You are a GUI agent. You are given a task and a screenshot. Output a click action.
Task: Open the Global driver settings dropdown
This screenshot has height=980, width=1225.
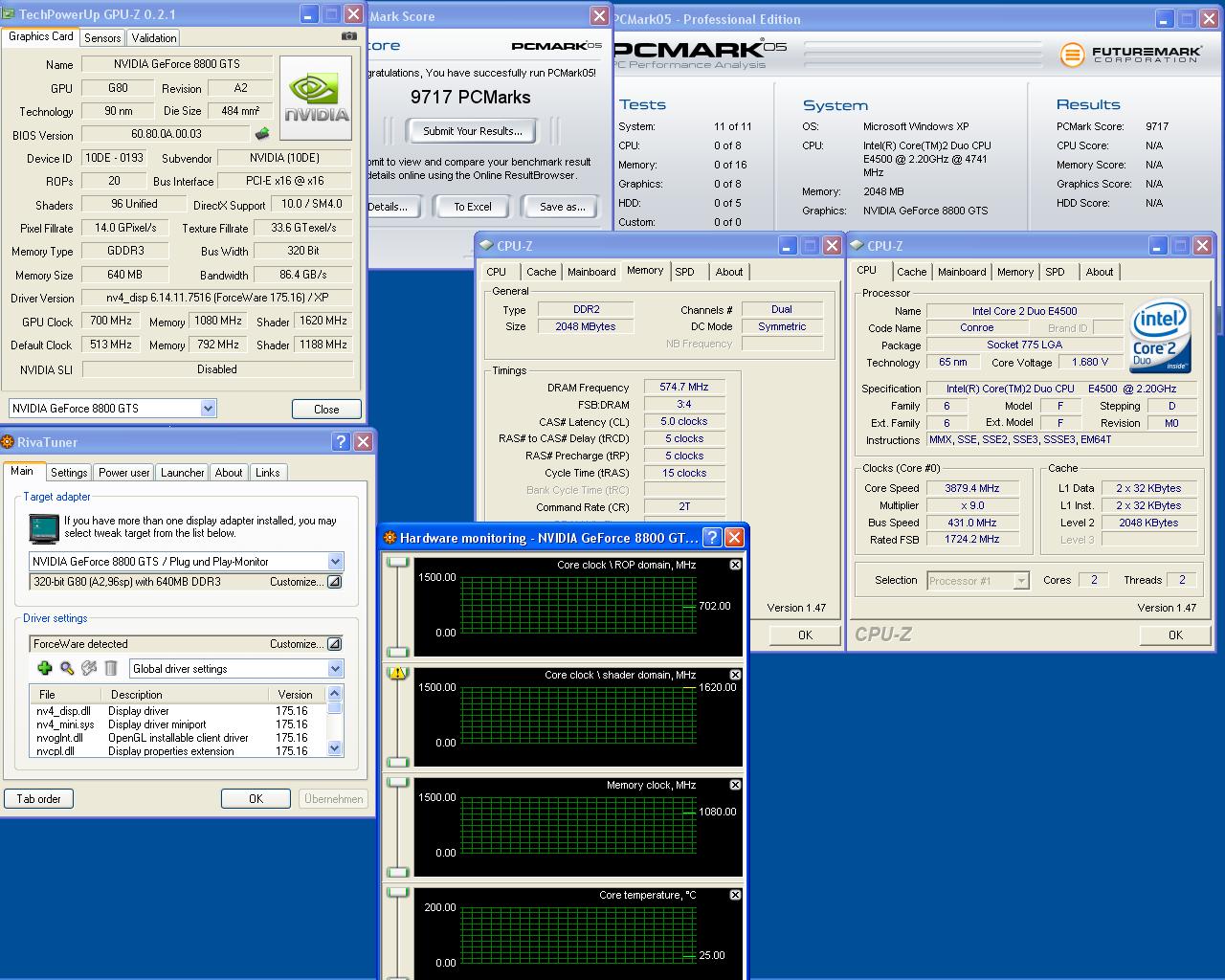[335, 669]
